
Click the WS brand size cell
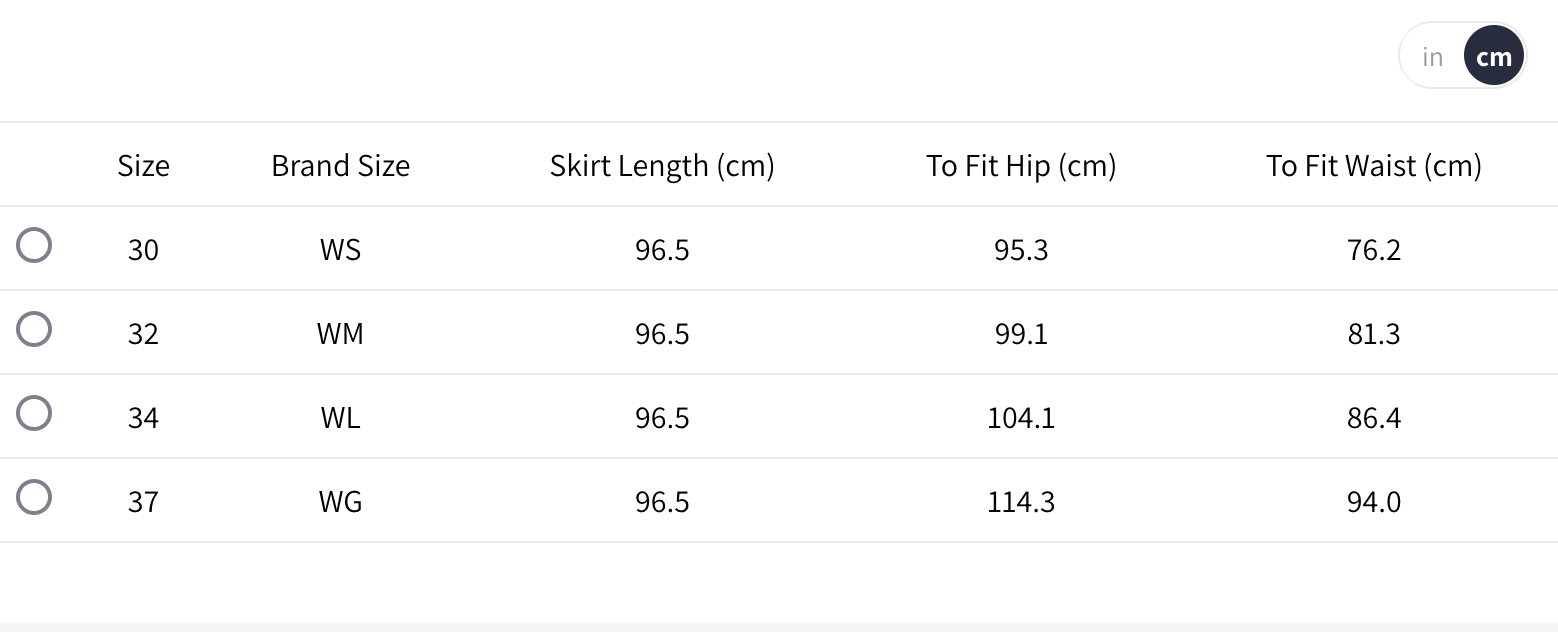click(x=340, y=250)
